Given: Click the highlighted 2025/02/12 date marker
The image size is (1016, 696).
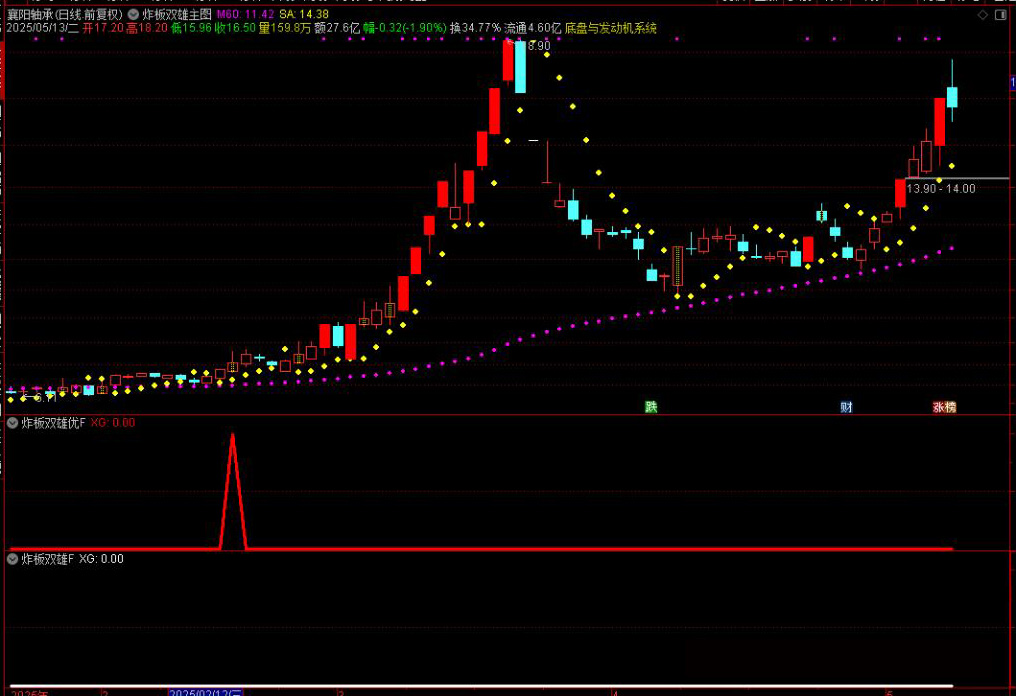Looking at the screenshot, I should tap(205, 691).
